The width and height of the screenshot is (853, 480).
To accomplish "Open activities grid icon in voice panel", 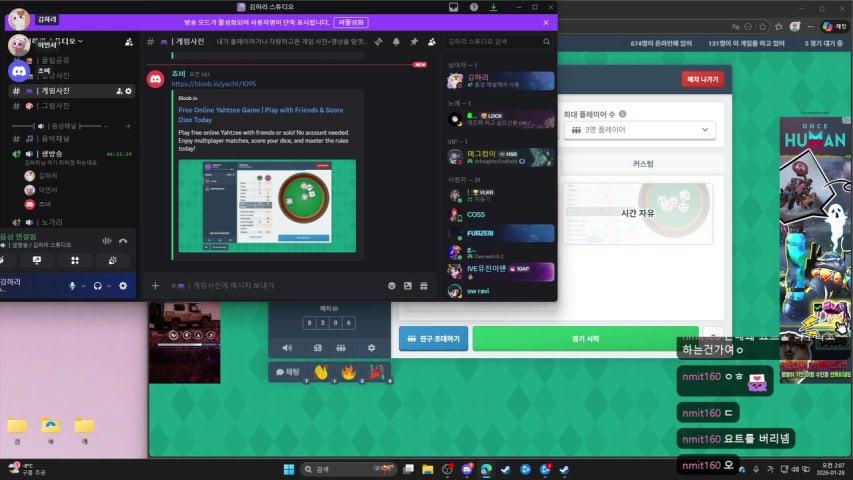I will [x=75, y=261].
